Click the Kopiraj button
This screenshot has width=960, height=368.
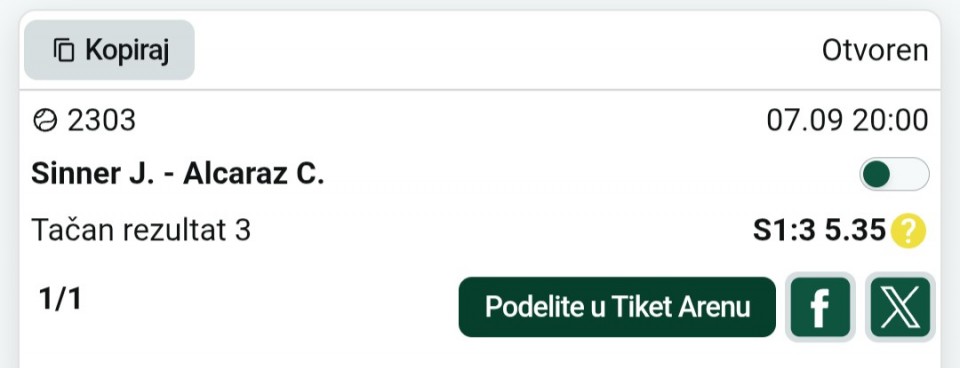(x=110, y=50)
